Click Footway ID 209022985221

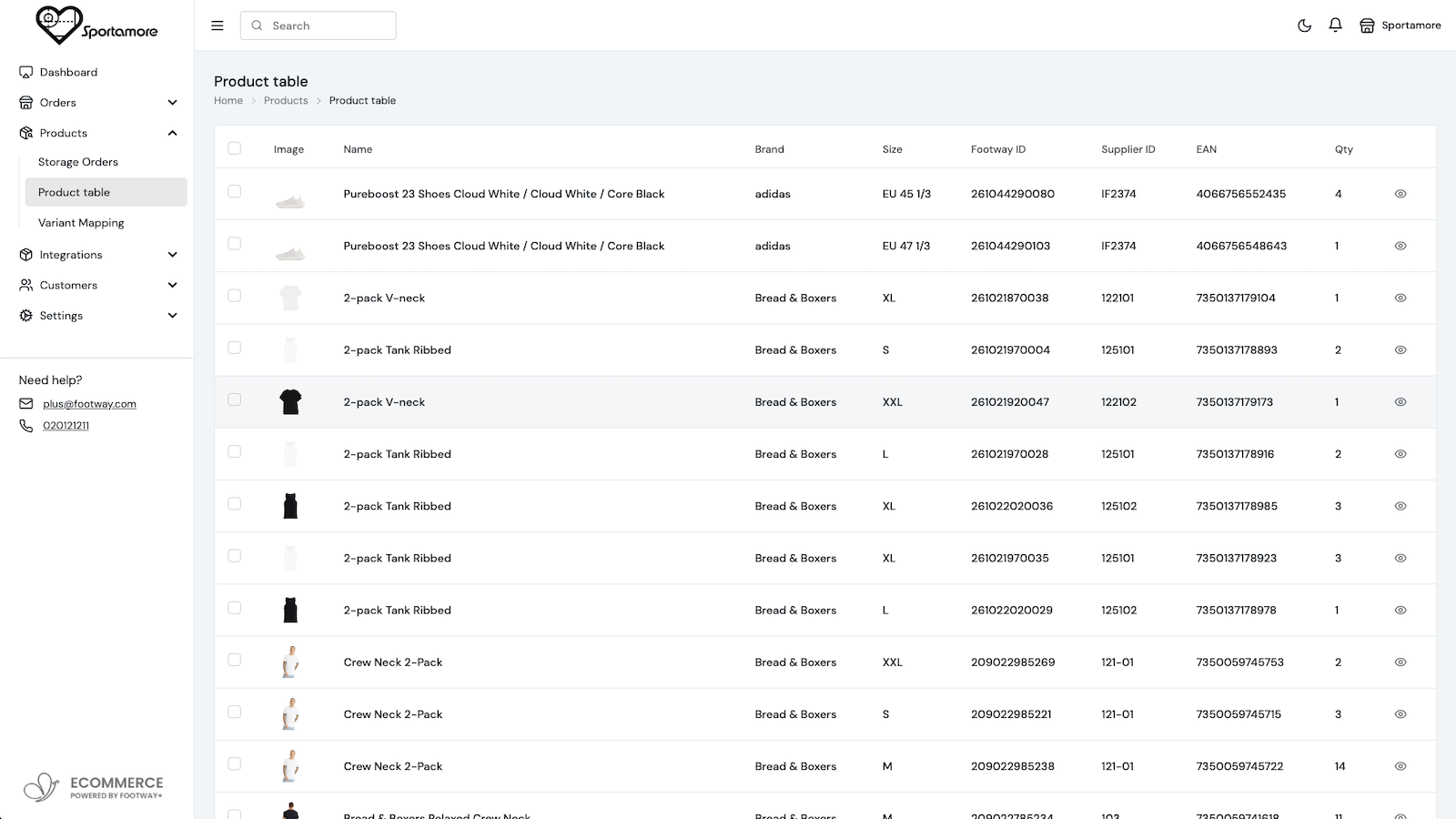click(x=1011, y=714)
